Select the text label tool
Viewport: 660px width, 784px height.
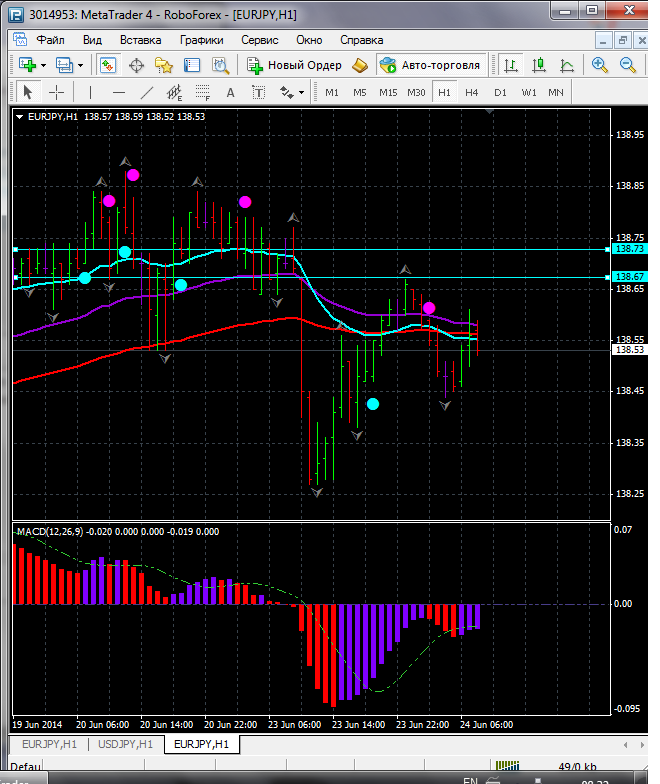(x=230, y=92)
